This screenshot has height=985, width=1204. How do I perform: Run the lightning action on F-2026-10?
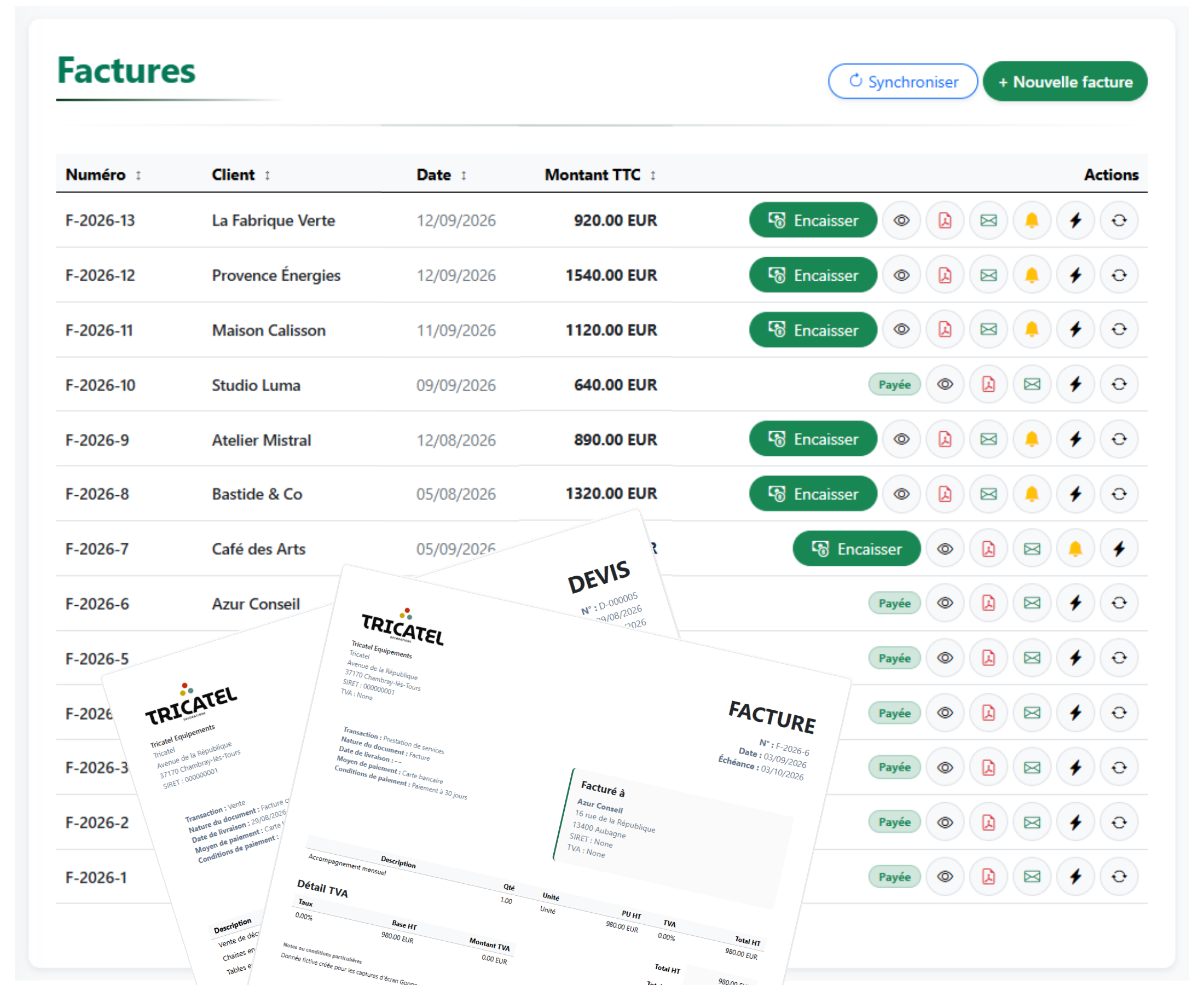[x=1075, y=384]
